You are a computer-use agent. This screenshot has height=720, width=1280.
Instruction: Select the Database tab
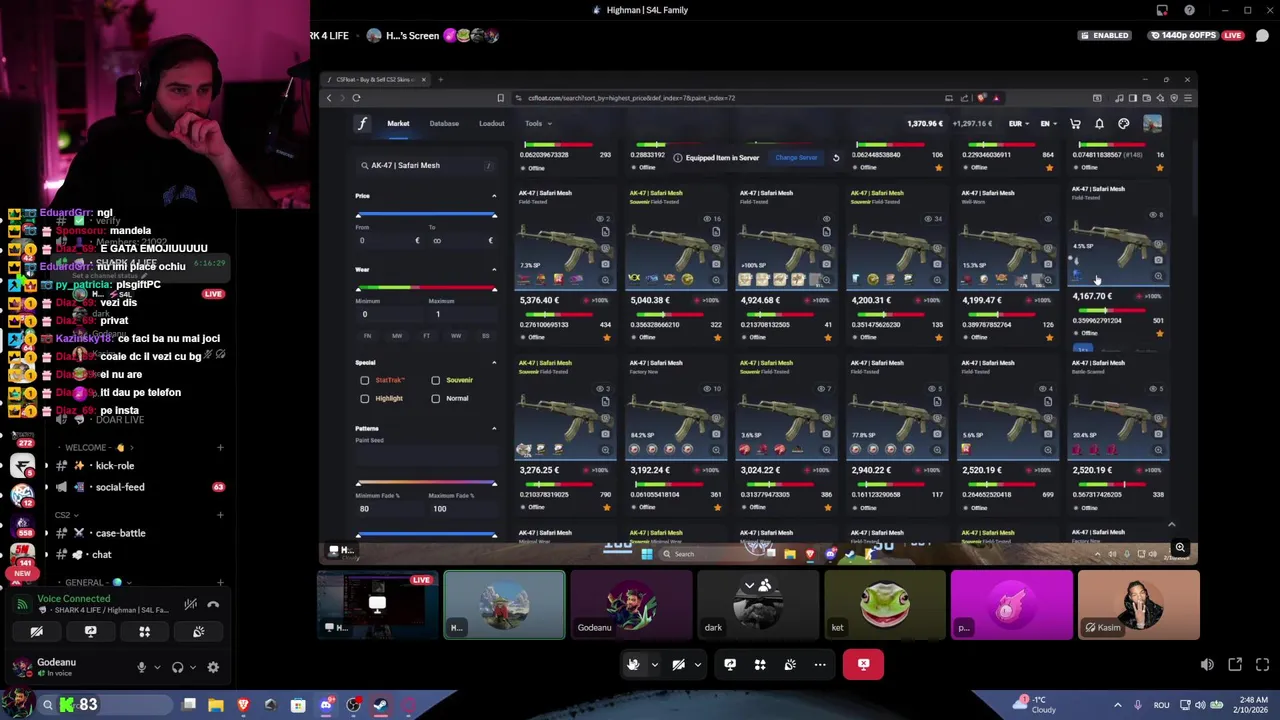coord(444,124)
